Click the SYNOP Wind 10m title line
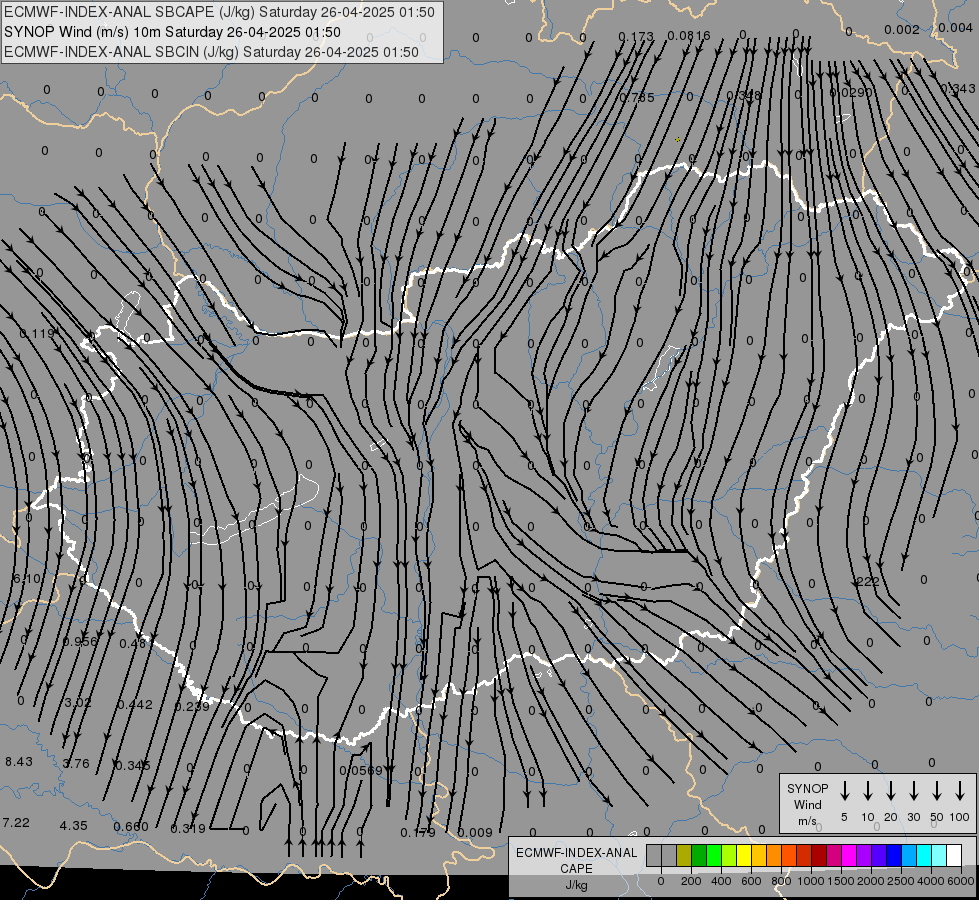The height and width of the screenshot is (900, 979). click(172, 32)
